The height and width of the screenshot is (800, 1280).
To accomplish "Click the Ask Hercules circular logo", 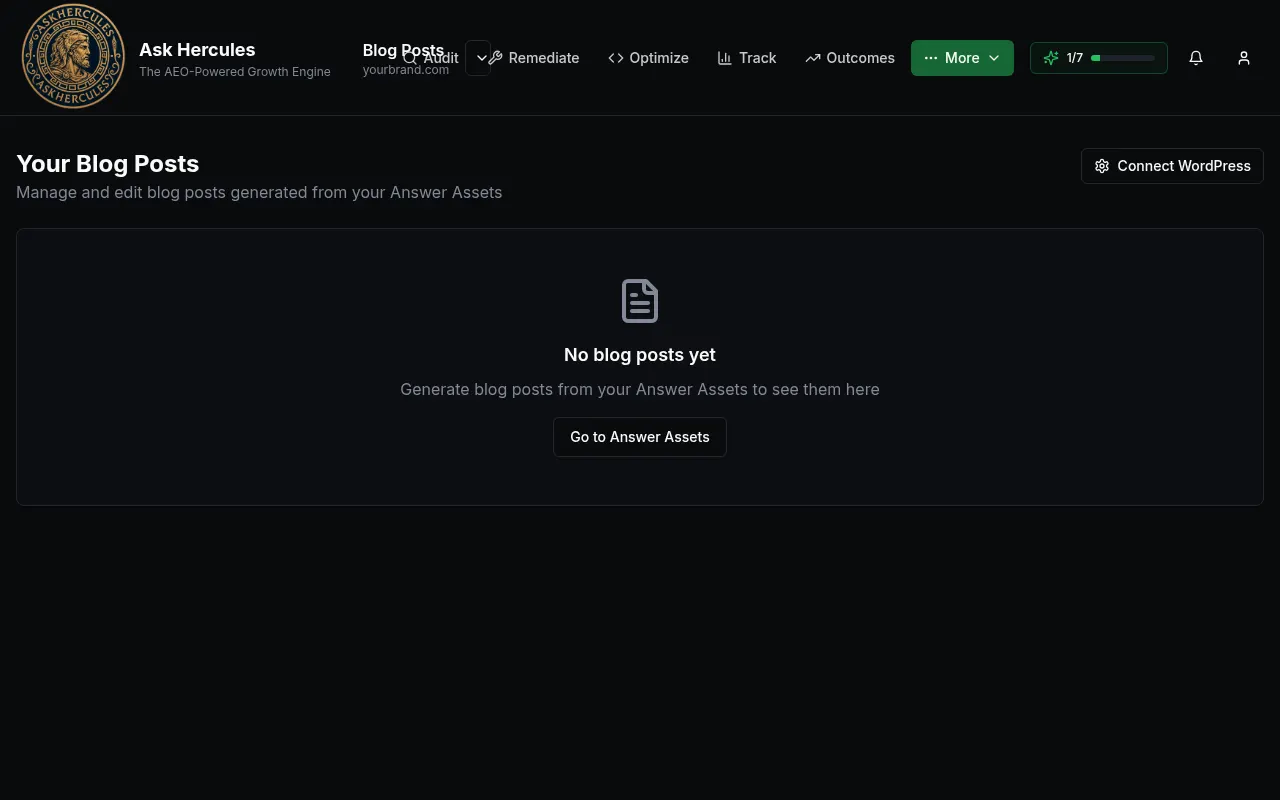I will (x=73, y=57).
